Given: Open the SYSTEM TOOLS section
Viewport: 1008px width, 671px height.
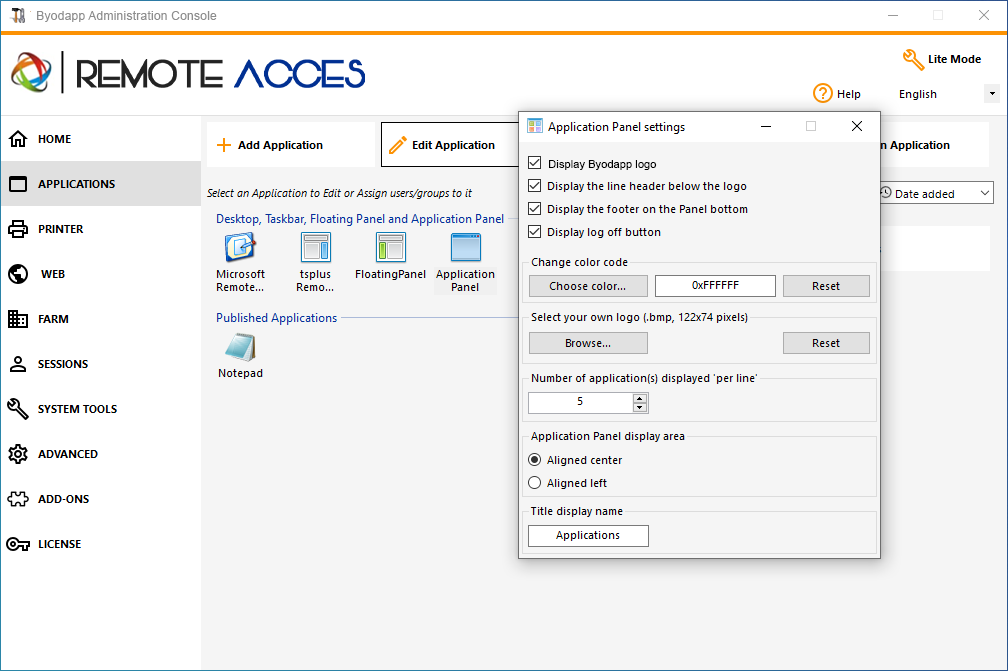Looking at the screenshot, I should [x=101, y=409].
